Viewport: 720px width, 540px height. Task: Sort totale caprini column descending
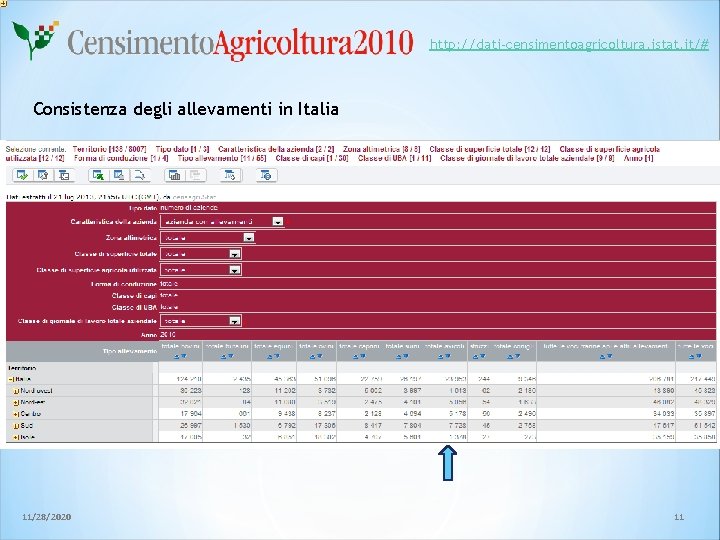362,356
